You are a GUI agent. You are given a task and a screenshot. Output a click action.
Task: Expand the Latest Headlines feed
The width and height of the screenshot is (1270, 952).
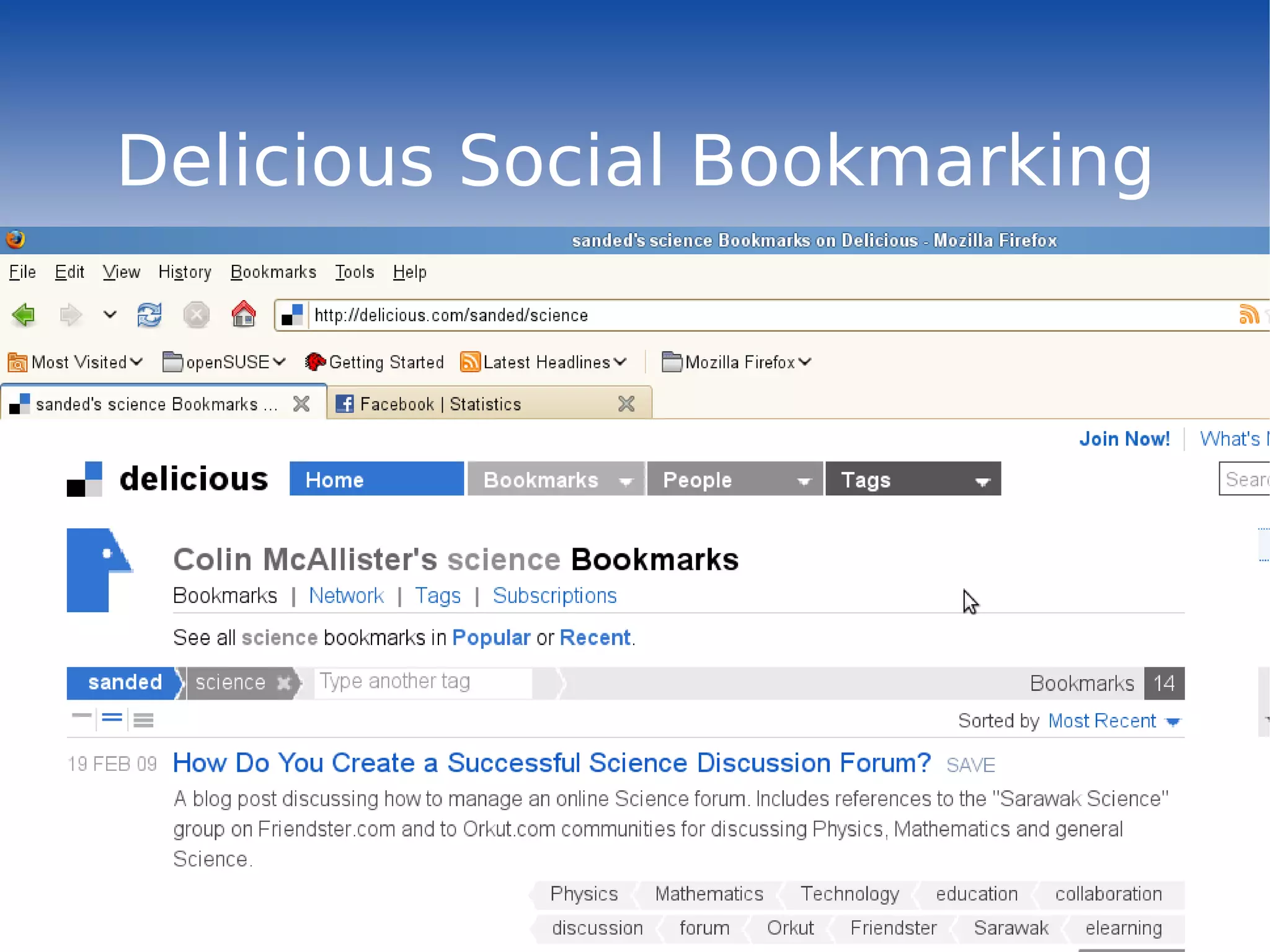544,362
